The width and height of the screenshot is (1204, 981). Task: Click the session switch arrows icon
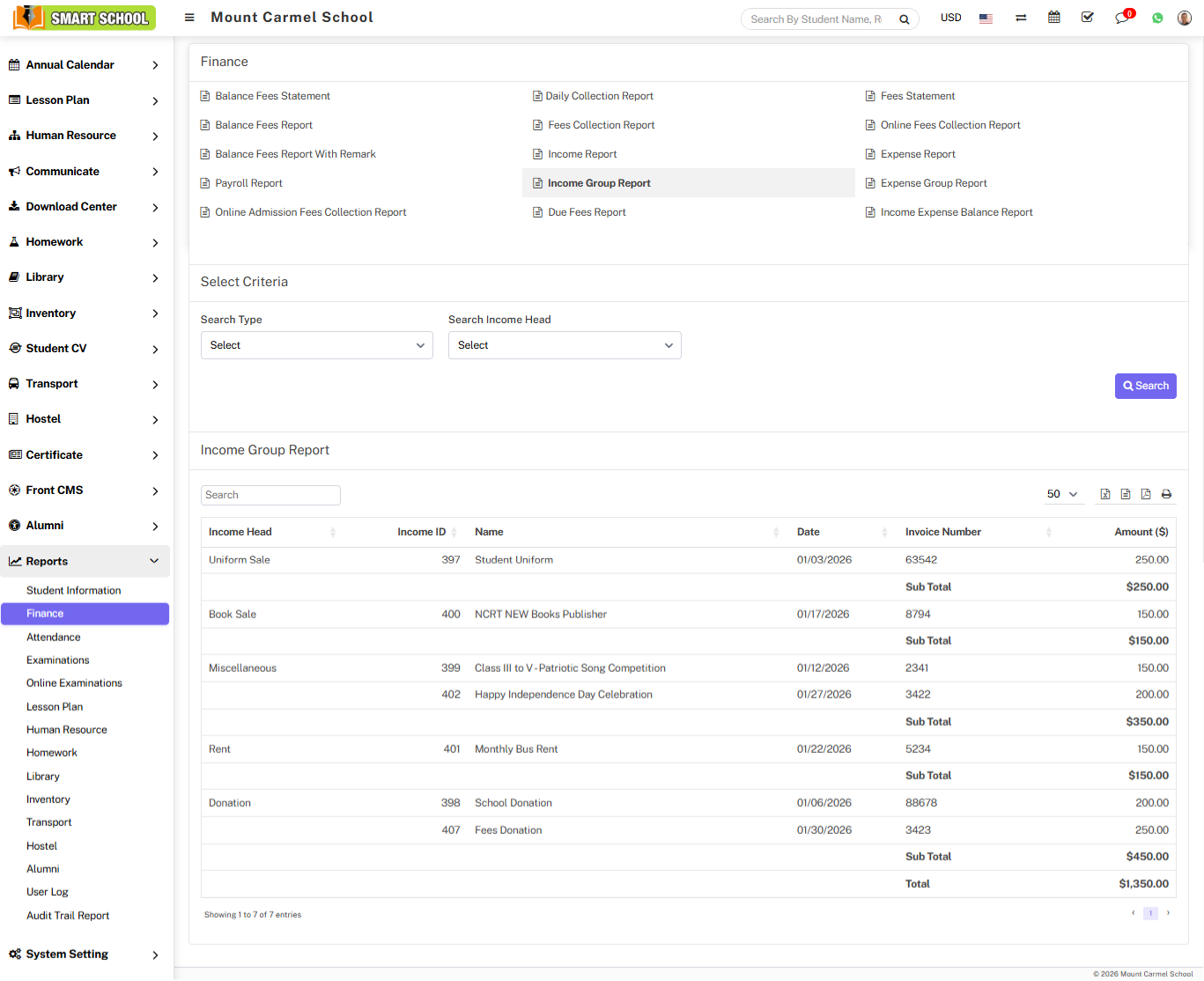[x=1021, y=18]
